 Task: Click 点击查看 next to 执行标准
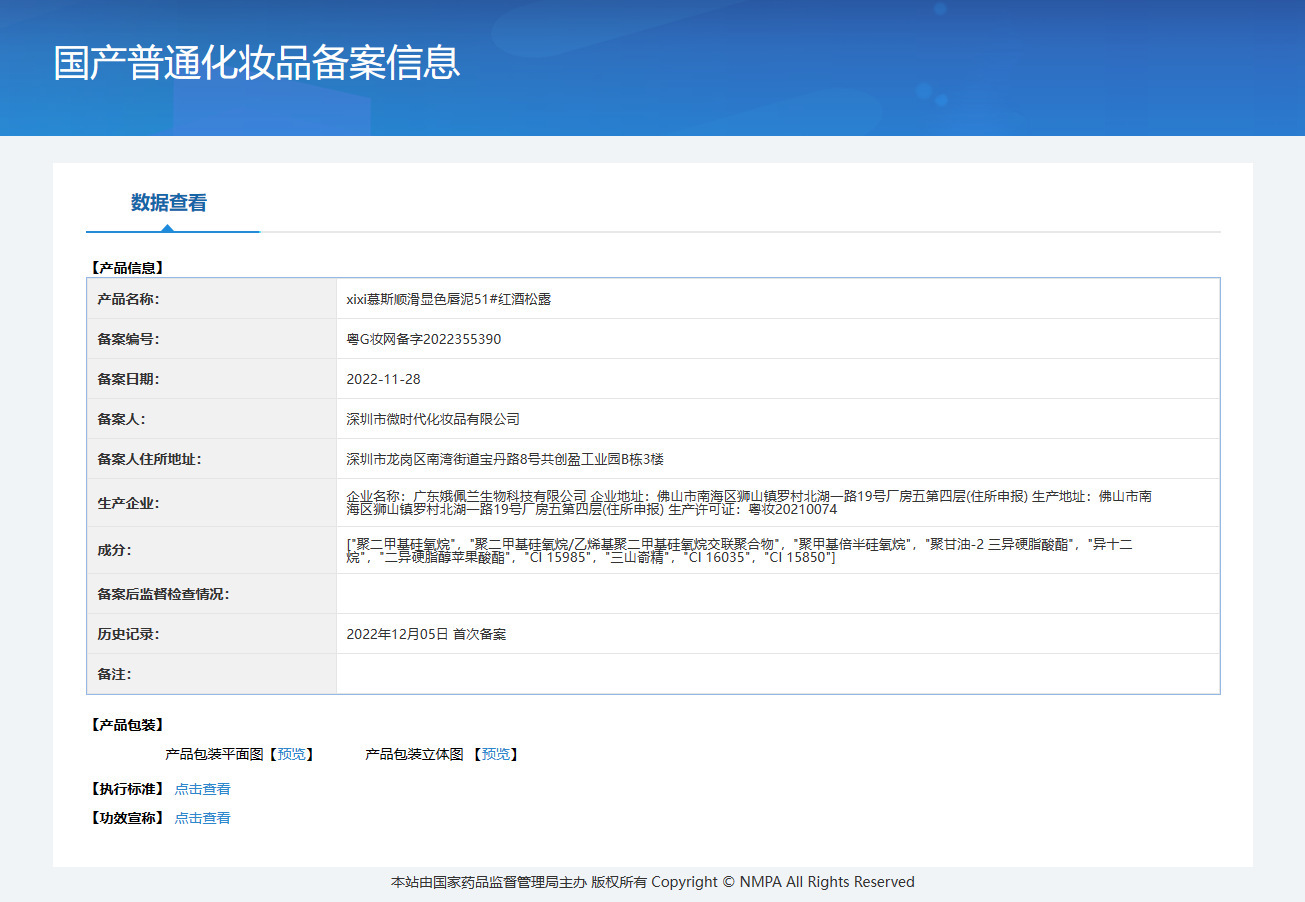(202, 789)
